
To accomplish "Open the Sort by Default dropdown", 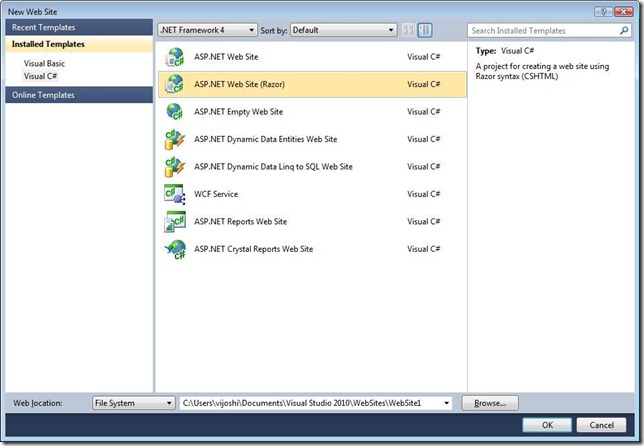I will pyautogui.click(x=343, y=30).
